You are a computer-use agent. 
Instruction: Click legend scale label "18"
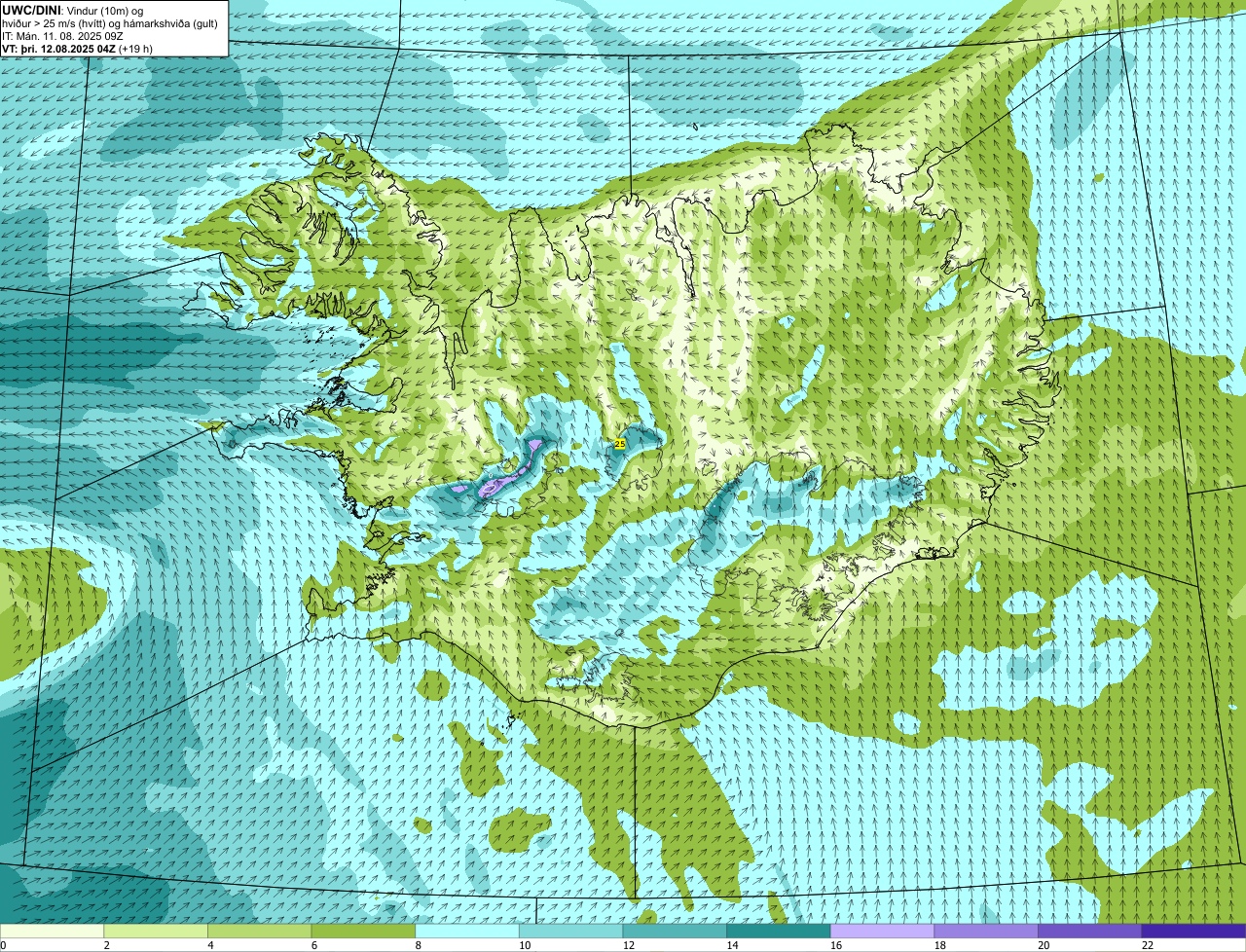(x=939, y=945)
